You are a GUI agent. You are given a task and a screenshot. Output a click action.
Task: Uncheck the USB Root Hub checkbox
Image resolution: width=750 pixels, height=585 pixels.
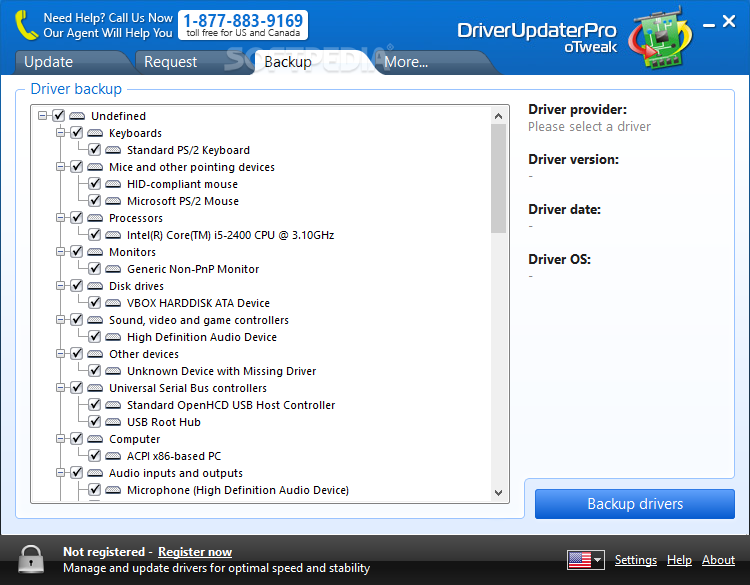point(95,421)
